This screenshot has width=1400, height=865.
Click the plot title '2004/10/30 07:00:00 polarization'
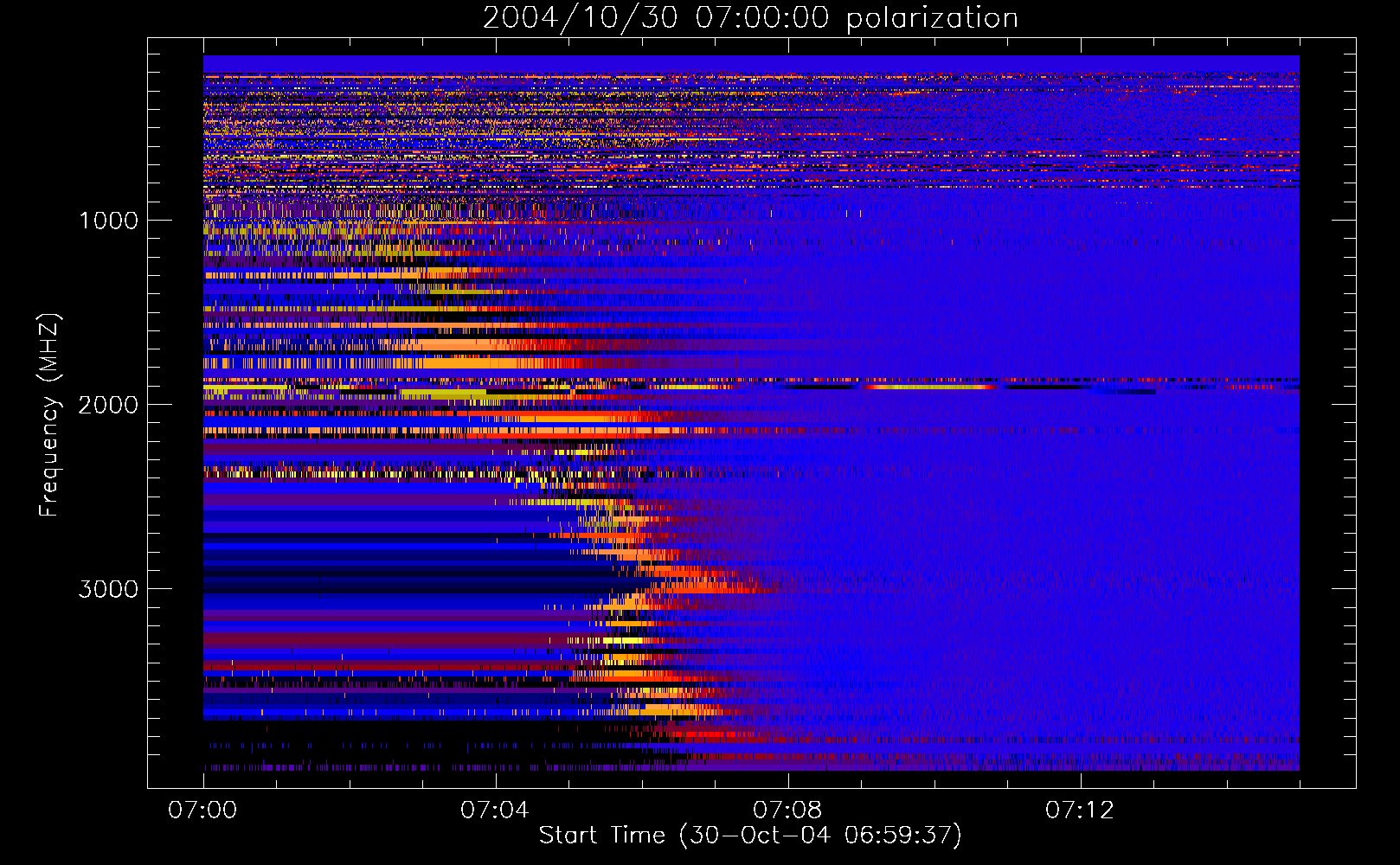(750, 17)
